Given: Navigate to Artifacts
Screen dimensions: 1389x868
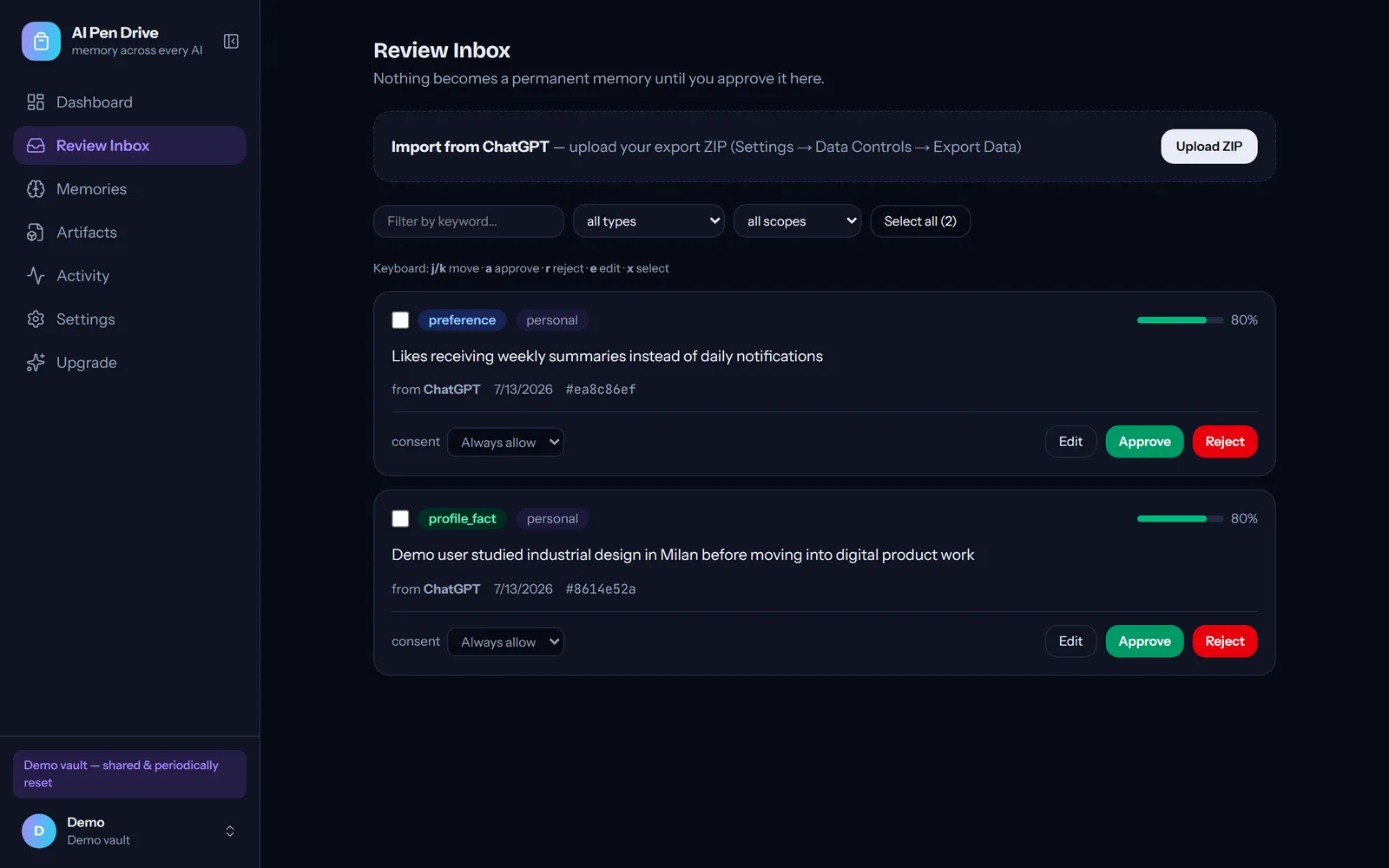Looking at the screenshot, I should click(x=129, y=233).
